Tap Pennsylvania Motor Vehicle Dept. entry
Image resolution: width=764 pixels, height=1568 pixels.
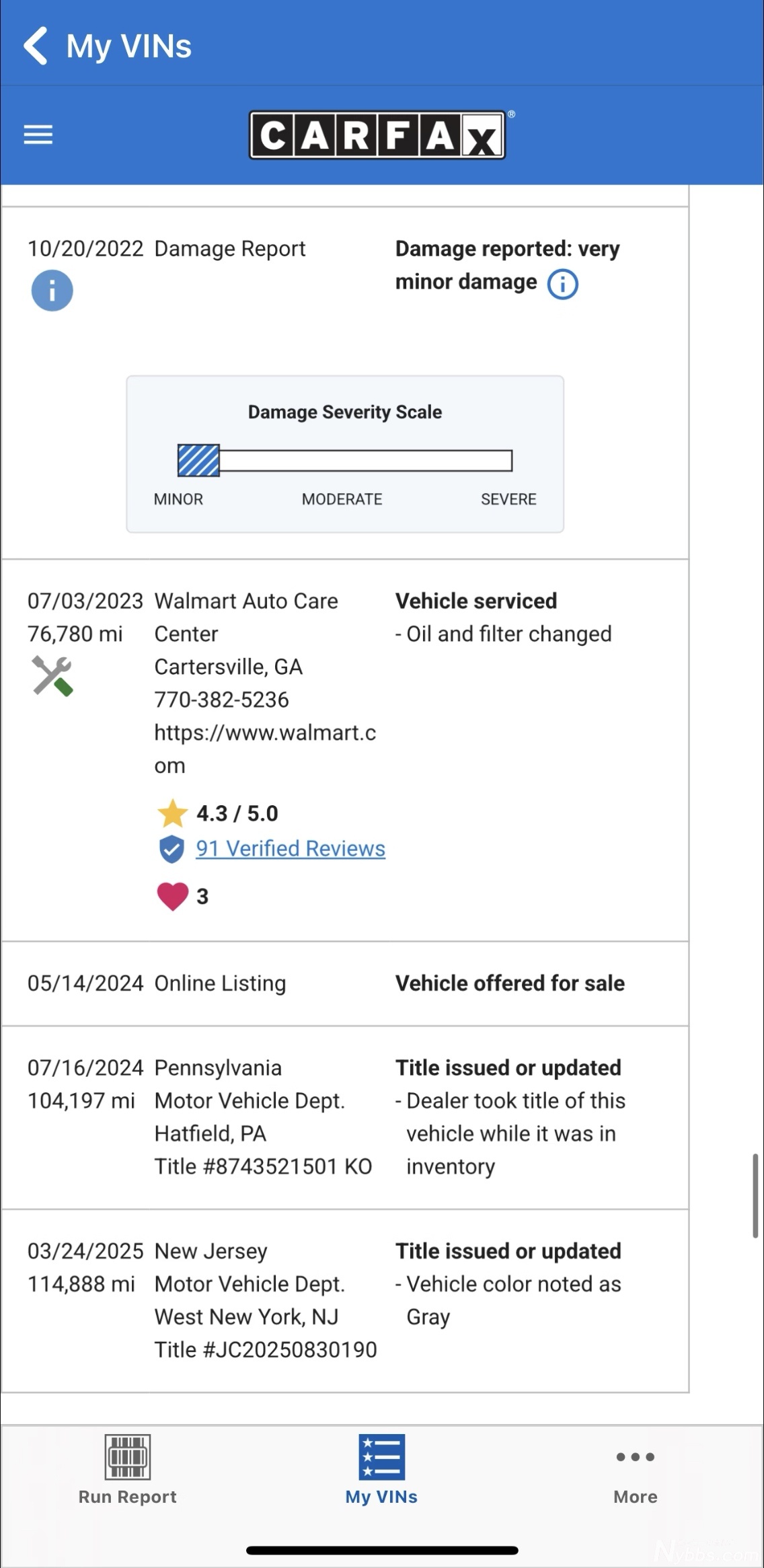click(x=250, y=1084)
